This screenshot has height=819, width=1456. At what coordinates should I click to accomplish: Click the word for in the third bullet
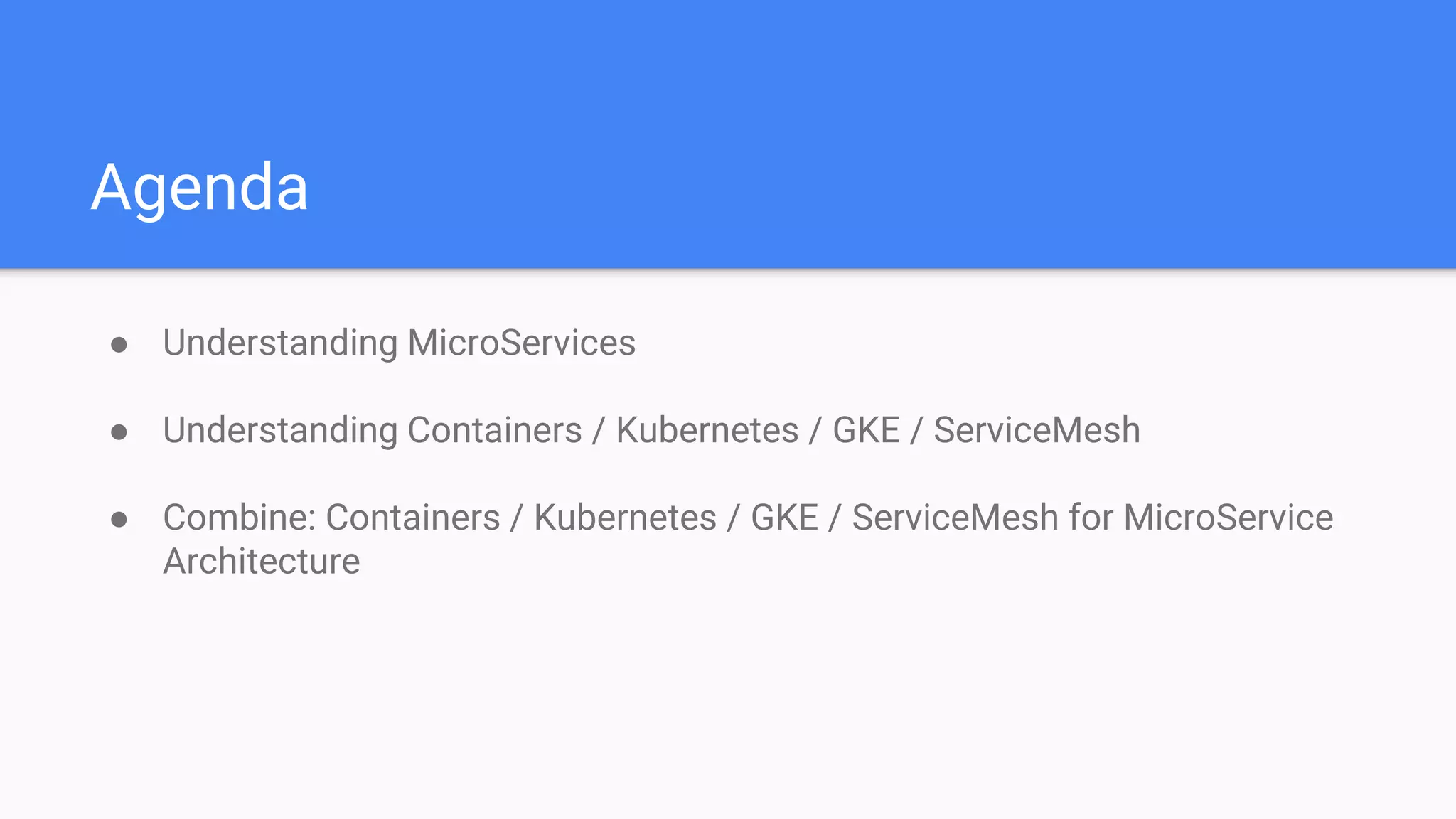click(1091, 518)
